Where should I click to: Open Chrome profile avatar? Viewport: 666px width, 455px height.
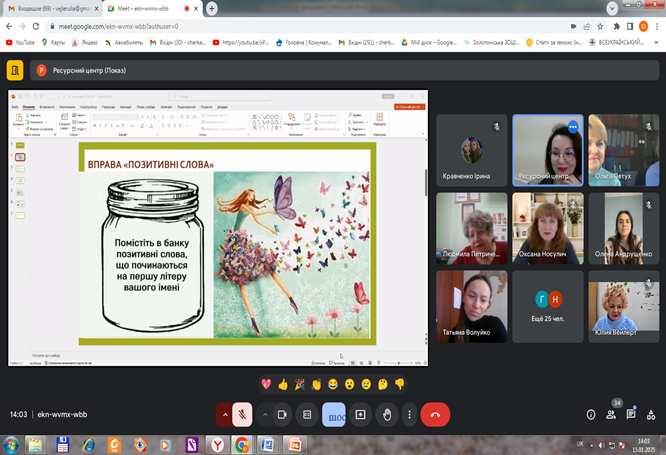pos(643,26)
